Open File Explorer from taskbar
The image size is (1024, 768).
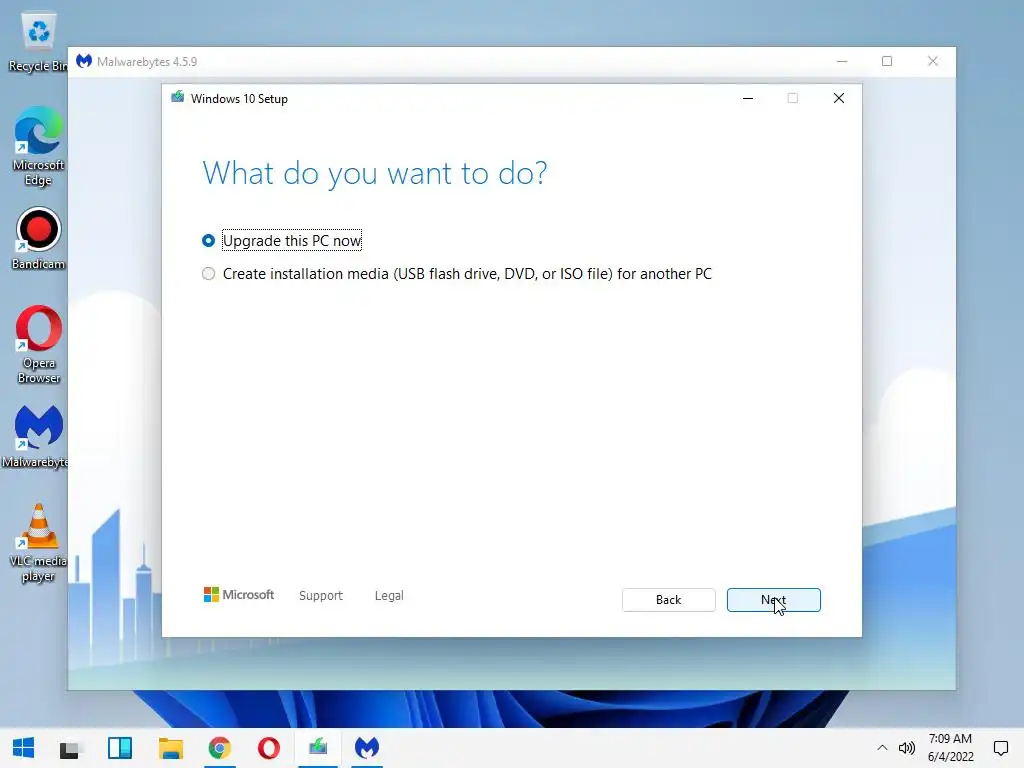170,748
